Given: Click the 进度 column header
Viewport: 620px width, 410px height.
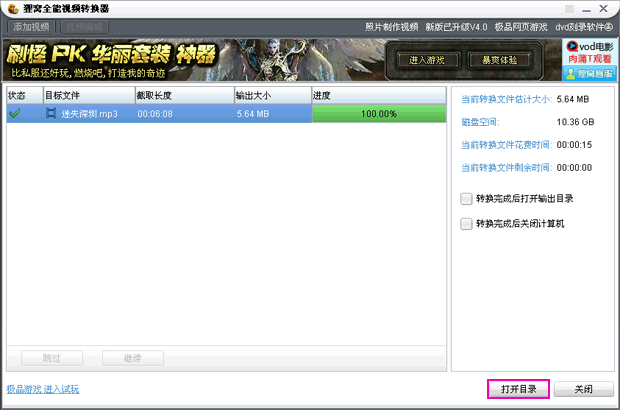Looking at the screenshot, I should coord(379,95).
